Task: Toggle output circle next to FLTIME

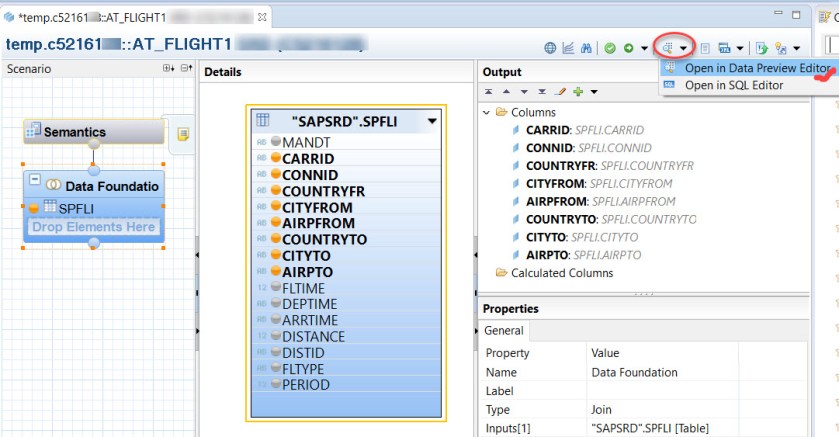Action: 275,288
